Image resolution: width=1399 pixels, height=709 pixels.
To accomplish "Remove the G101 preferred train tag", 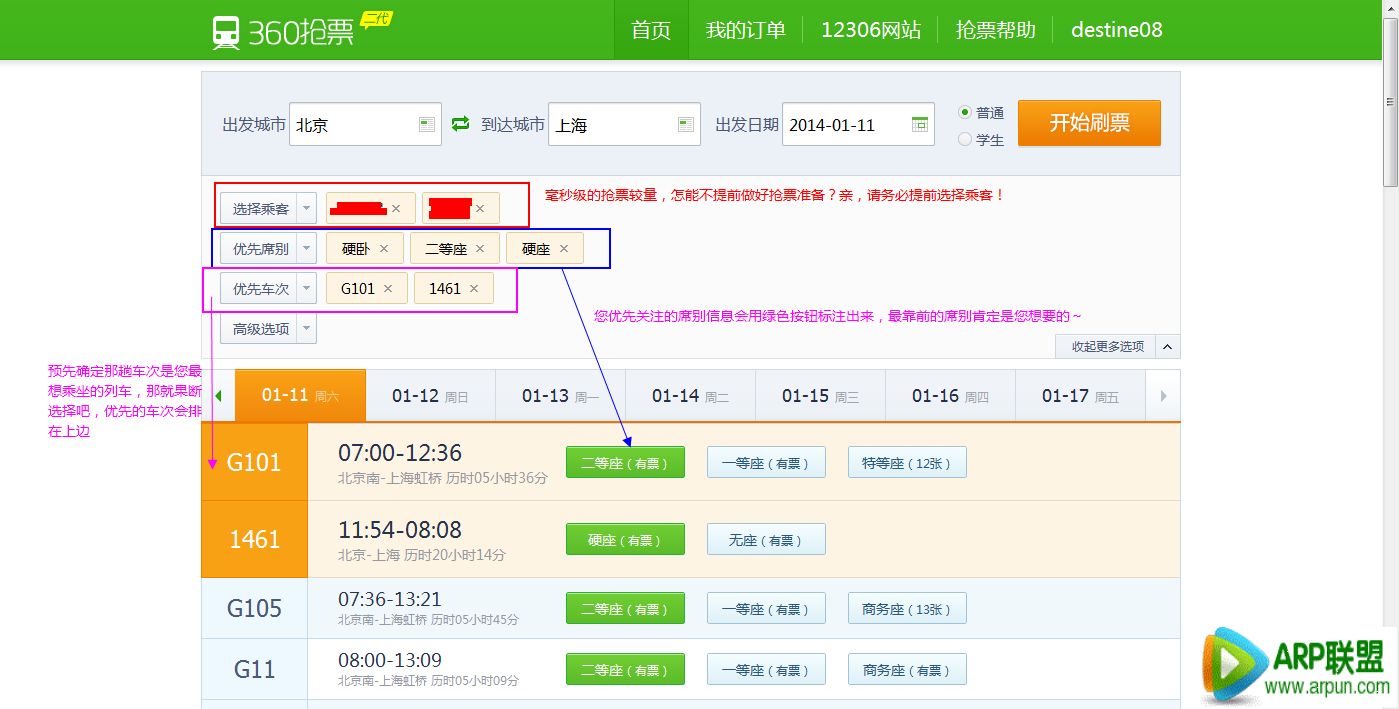I will click(x=389, y=287).
